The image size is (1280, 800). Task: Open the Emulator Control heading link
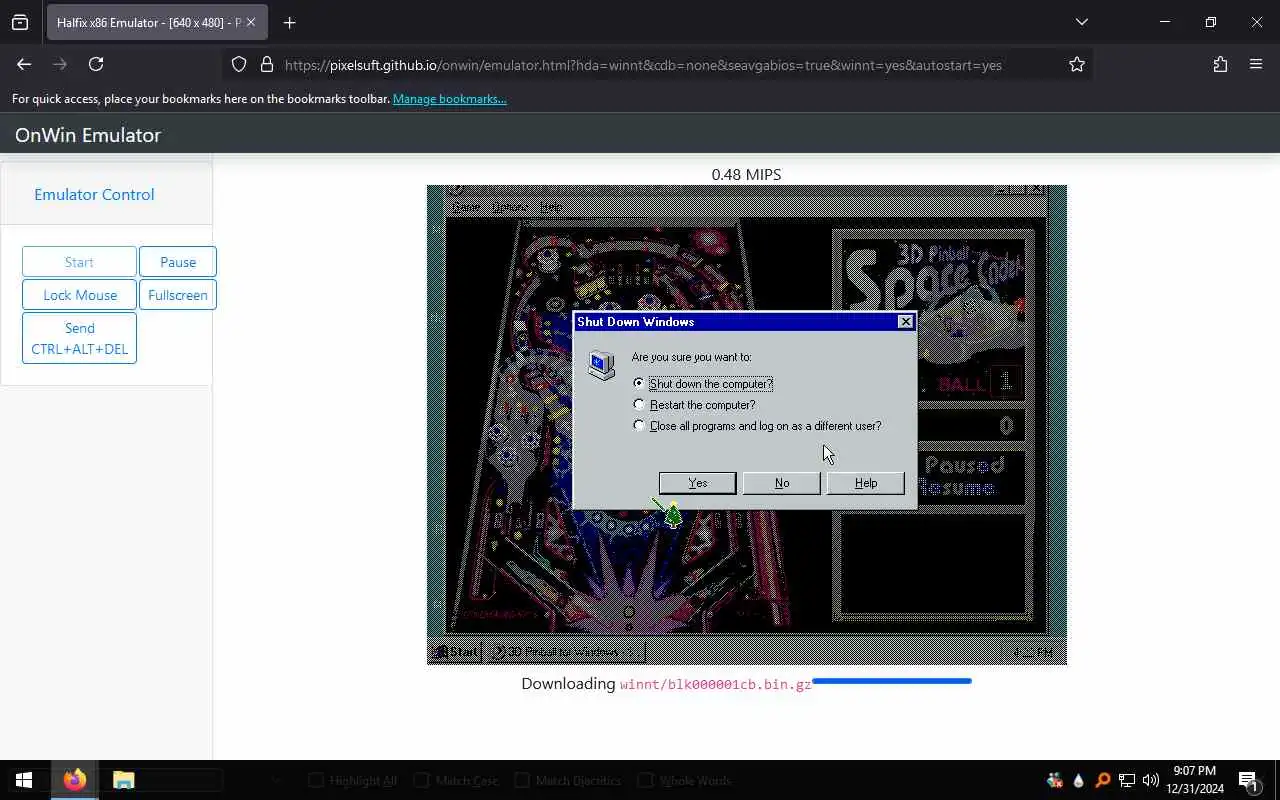[94, 194]
